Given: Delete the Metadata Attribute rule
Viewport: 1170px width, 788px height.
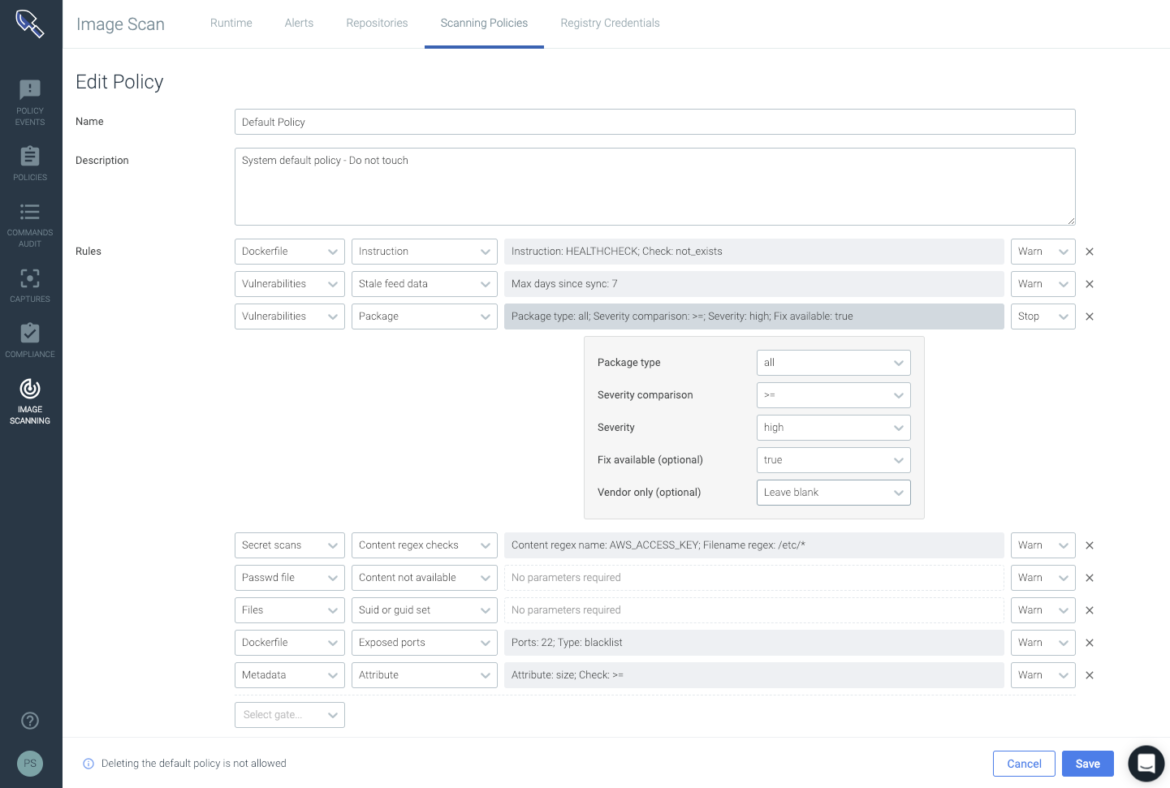Looking at the screenshot, I should [1089, 675].
